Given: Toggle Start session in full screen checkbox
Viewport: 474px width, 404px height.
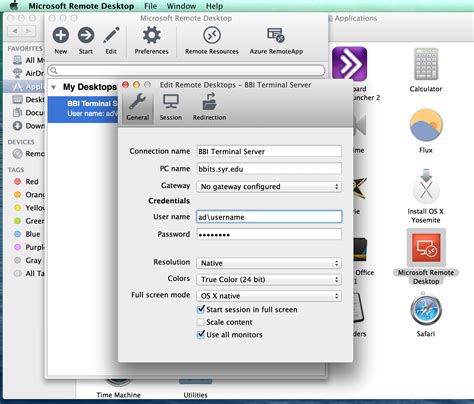Looking at the screenshot, I should (x=201, y=309).
